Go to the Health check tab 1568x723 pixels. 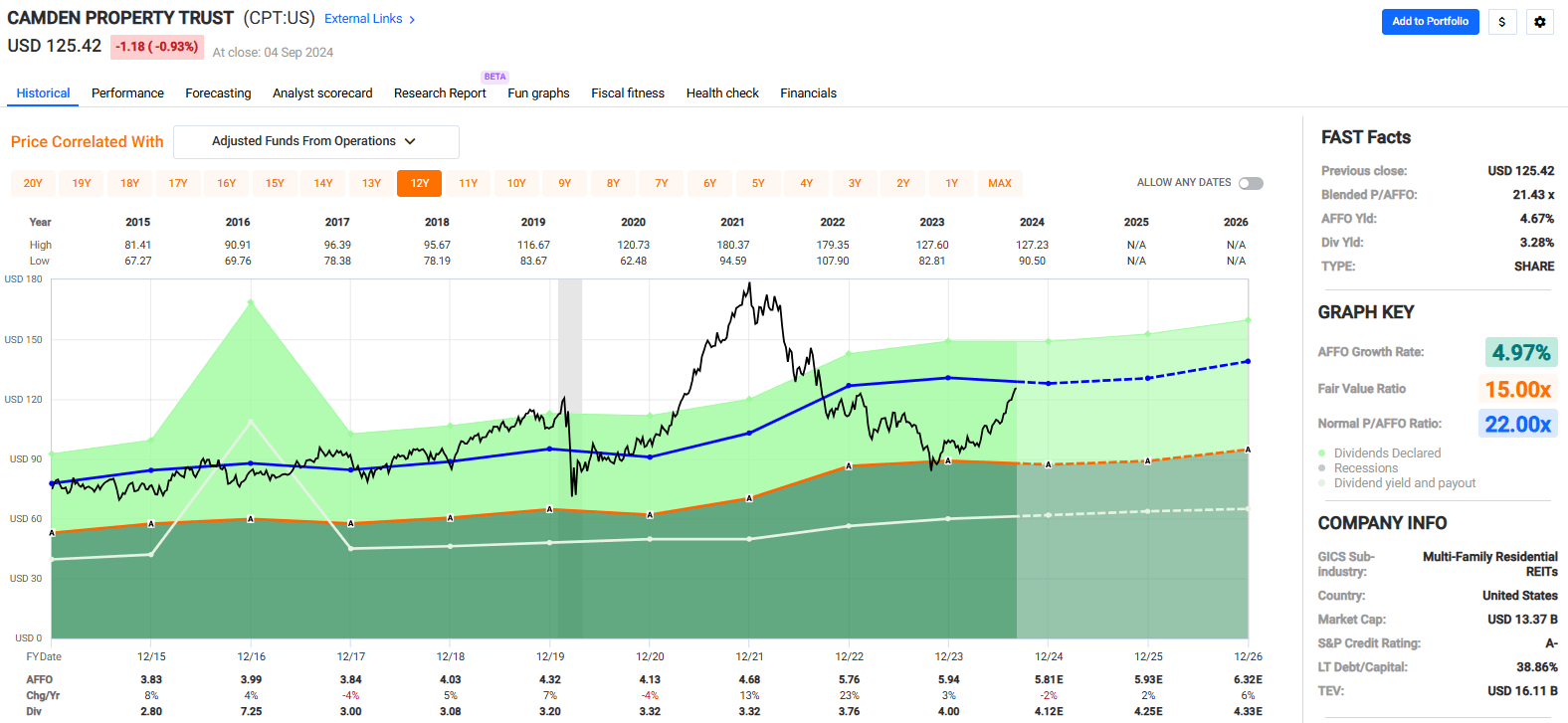pyautogui.click(x=722, y=93)
